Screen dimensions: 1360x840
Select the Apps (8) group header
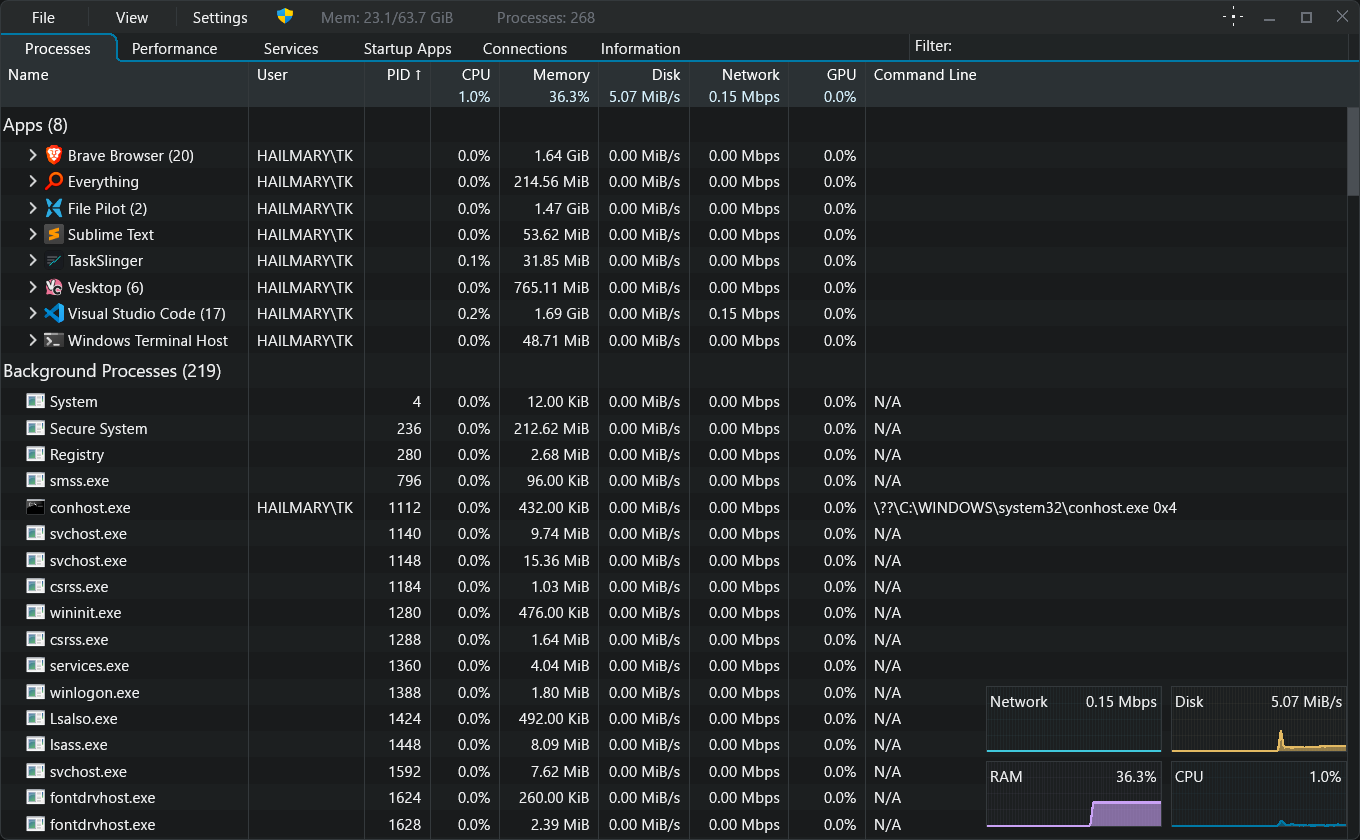click(x=36, y=125)
